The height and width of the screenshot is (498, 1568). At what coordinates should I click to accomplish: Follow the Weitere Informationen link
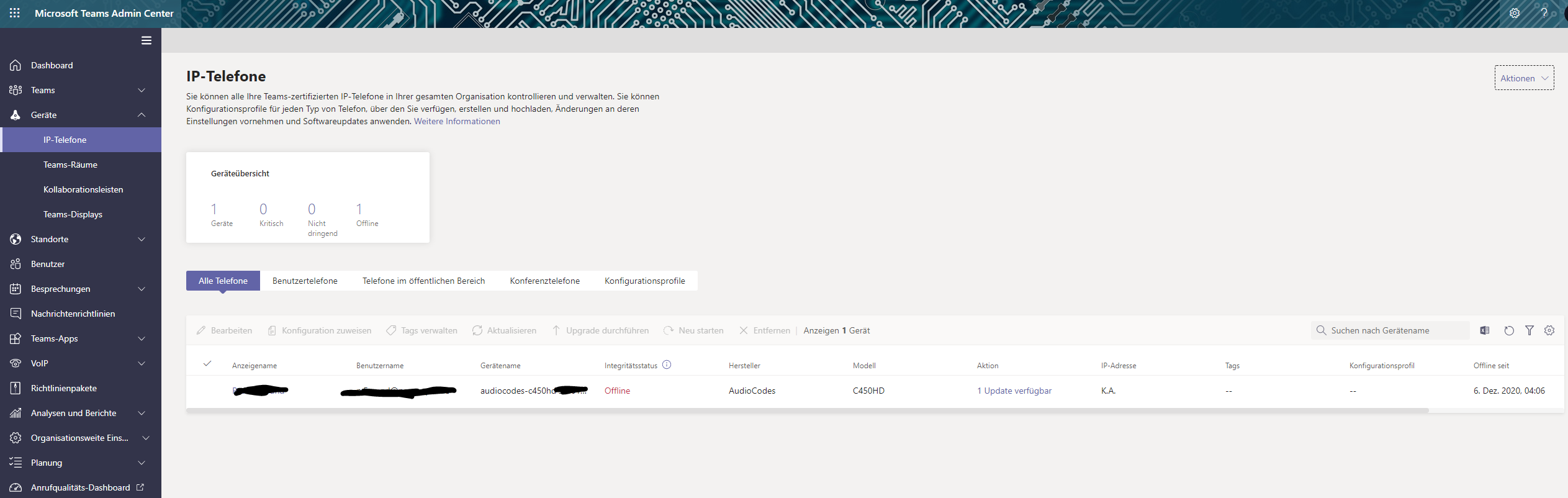(x=457, y=122)
